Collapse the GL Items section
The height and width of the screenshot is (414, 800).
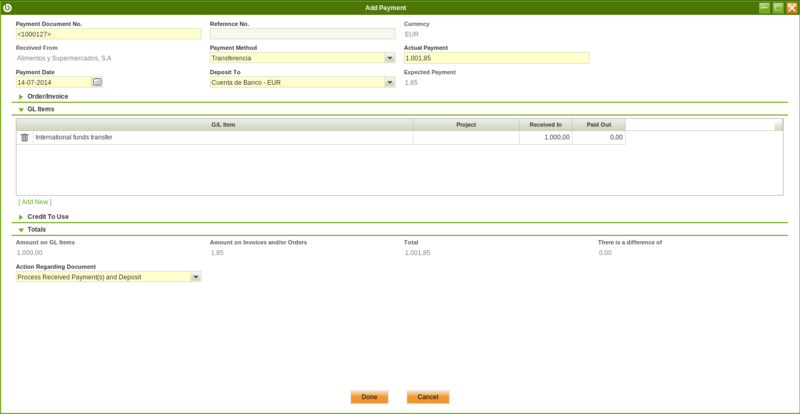21,108
